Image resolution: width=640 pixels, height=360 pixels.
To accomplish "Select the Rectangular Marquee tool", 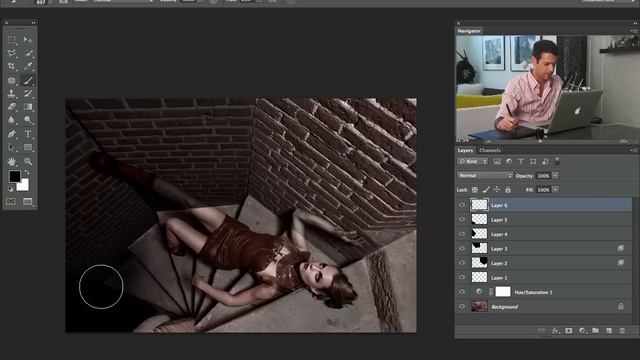I will [x=11, y=40].
